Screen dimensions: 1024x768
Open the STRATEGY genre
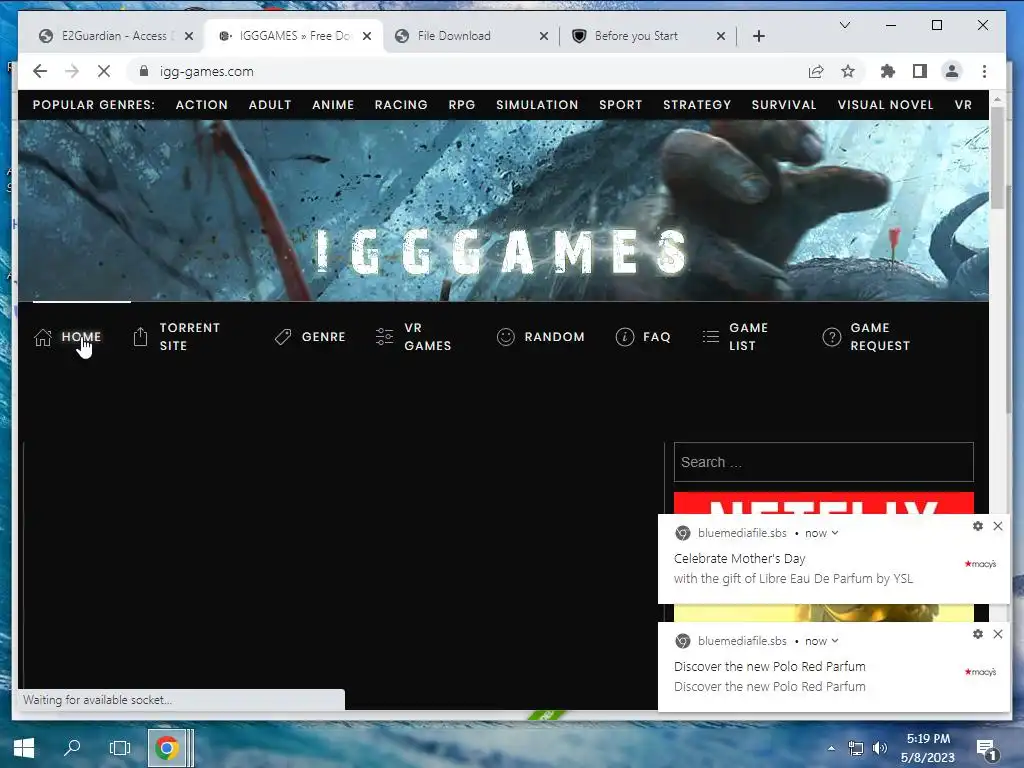697,104
